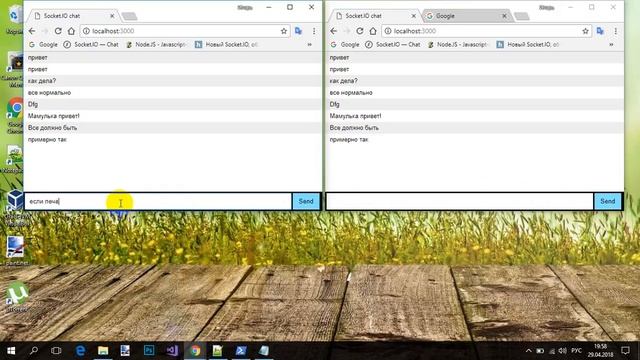The height and width of the screenshot is (360, 640).
Task: Show more bookmarks in left window
Action: click(309, 44)
